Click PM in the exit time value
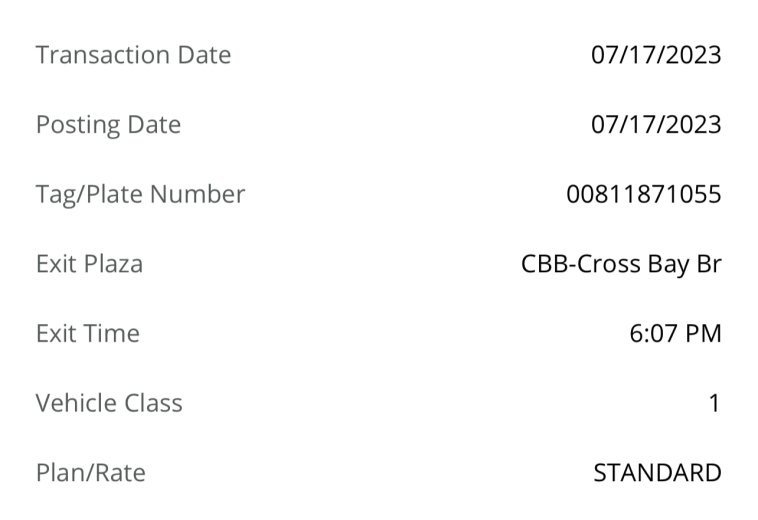The height and width of the screenshot is (520, 758). point(703,333)
